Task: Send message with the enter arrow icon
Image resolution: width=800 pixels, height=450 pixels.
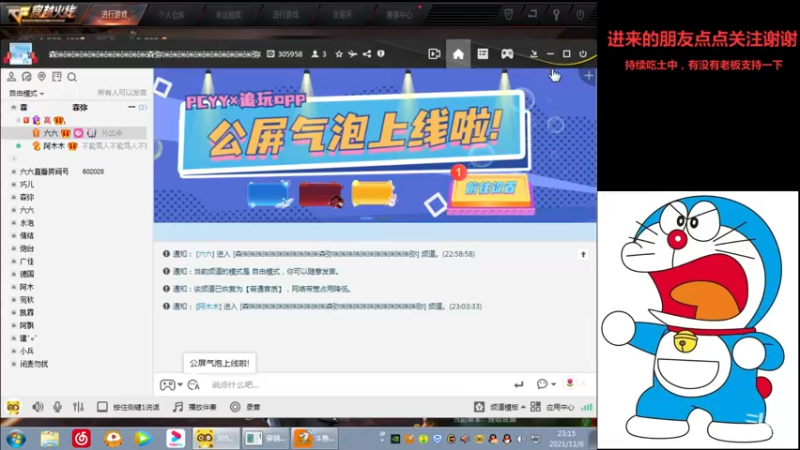Action: point(518,384)
